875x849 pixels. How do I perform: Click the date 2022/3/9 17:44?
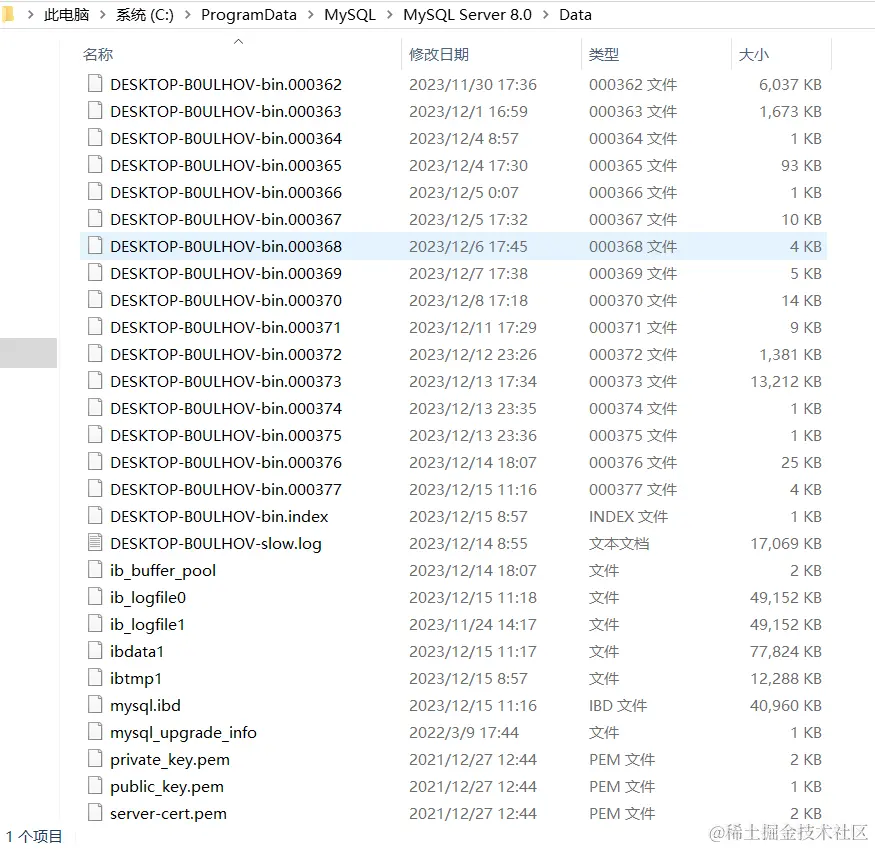[464, 732]
